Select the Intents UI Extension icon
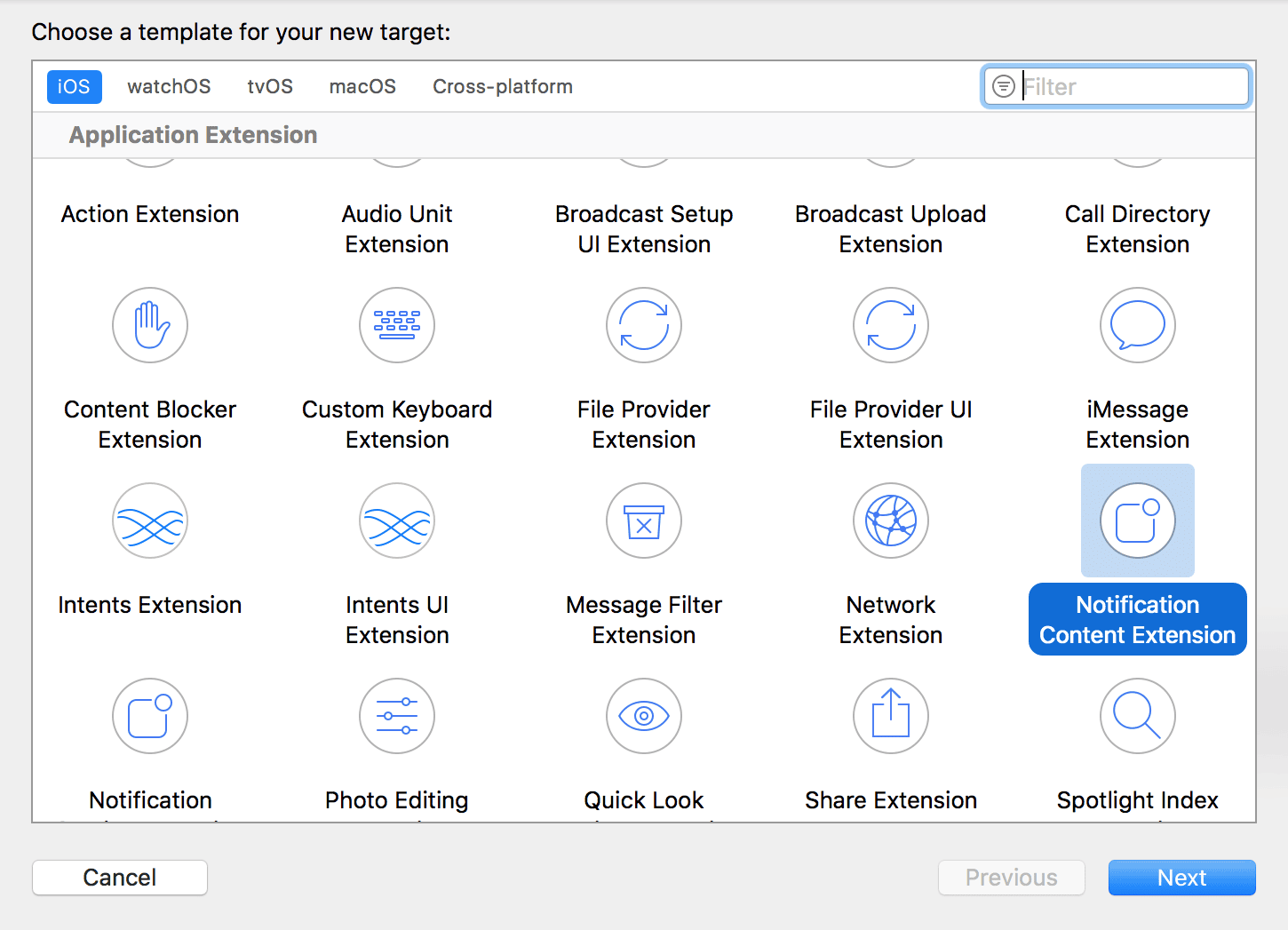1288x930 pixels. [x=397, y=521]
